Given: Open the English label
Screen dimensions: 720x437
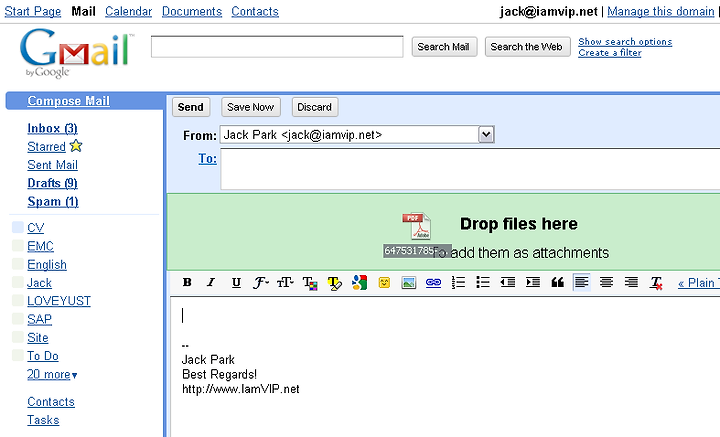Looking at the screenshot, I should [x=47, y=265].
